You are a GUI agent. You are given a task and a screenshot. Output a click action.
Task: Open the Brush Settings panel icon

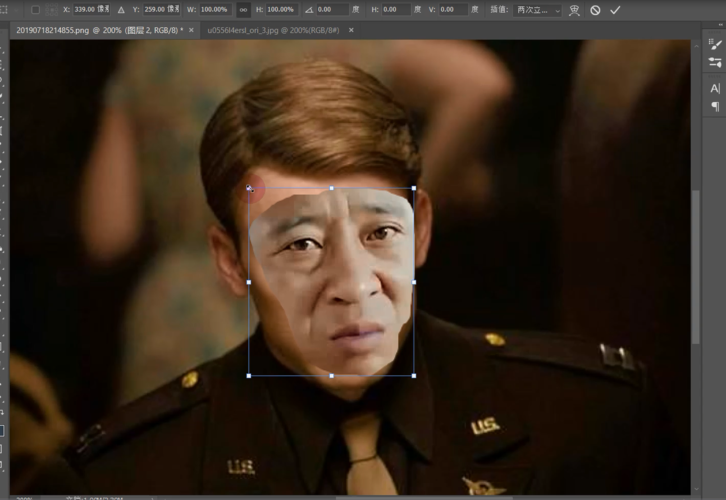(715, 44)
